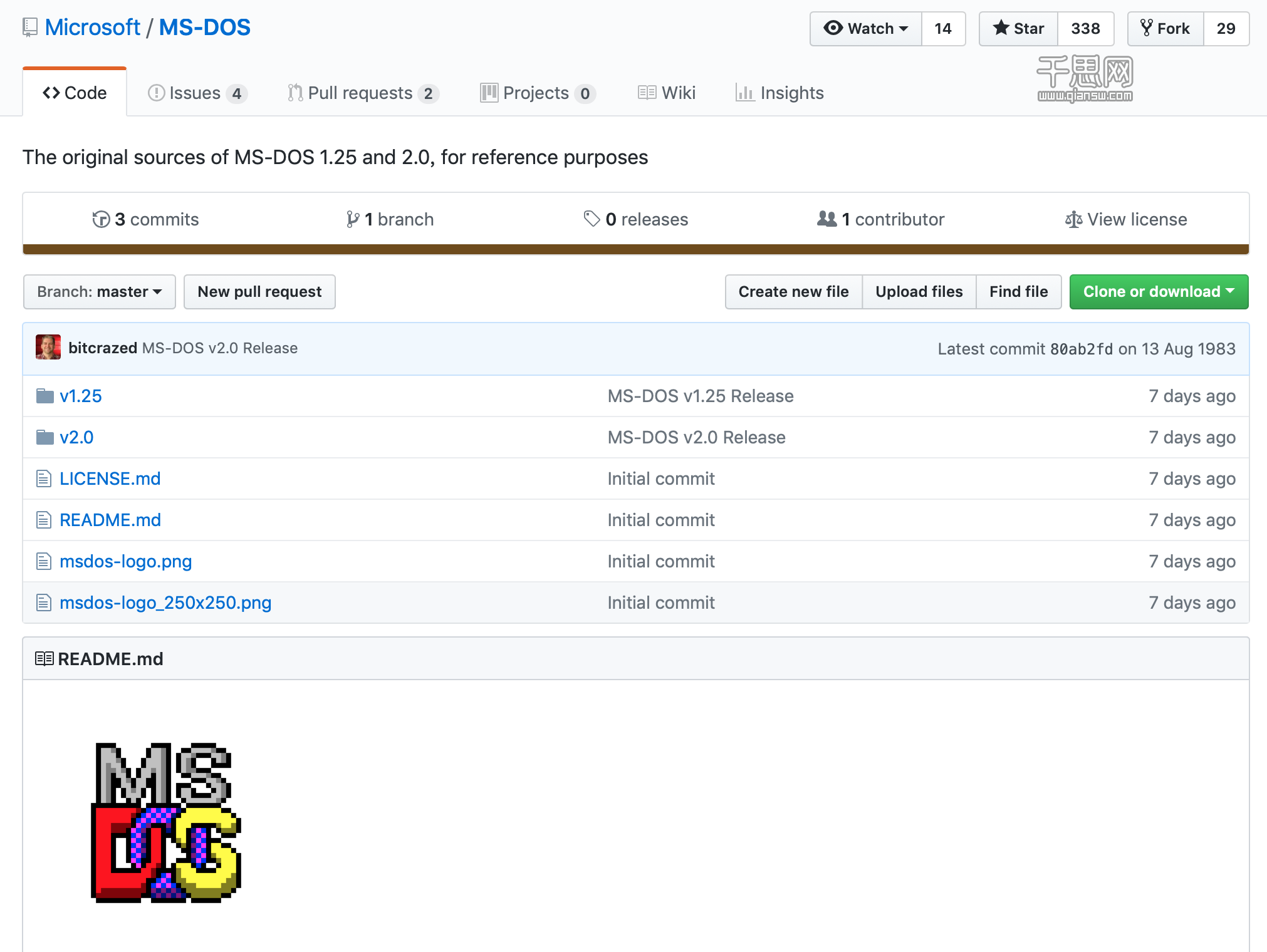Open the v2.0 folder
The image size is (1267, 952).
tap(77, 437)
